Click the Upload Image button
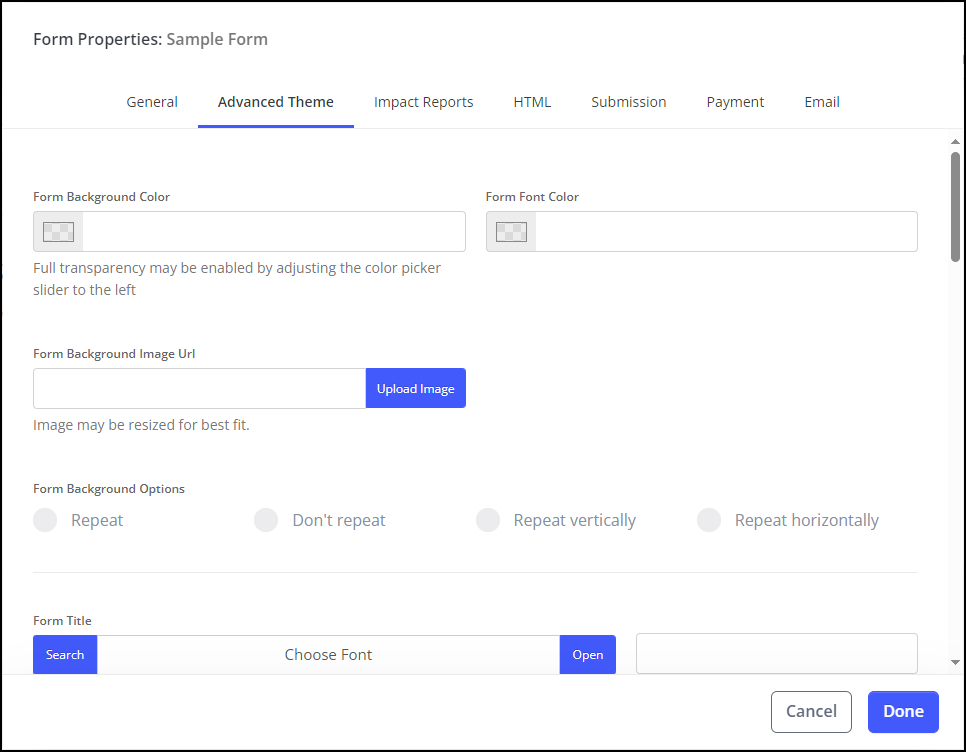The width and height of the screenshot is (966, 752). (415, 388)
